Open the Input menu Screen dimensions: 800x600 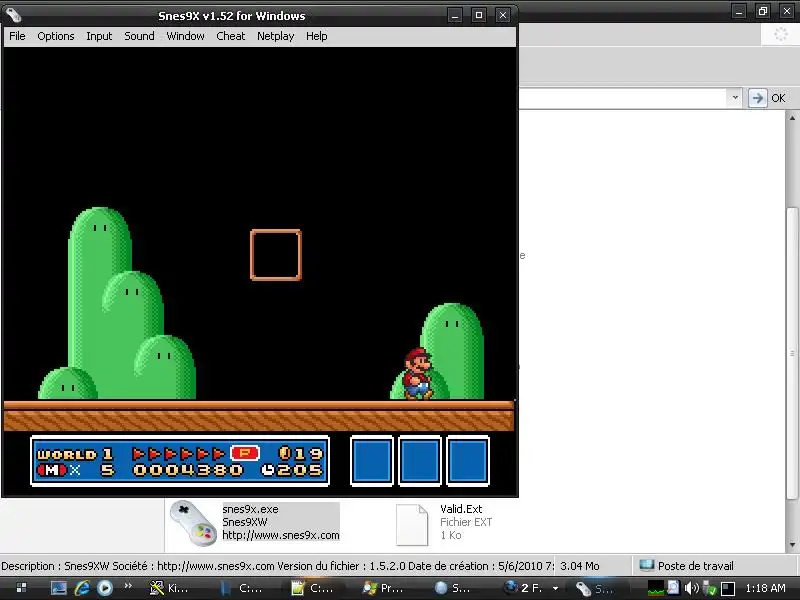coord(99,36)
